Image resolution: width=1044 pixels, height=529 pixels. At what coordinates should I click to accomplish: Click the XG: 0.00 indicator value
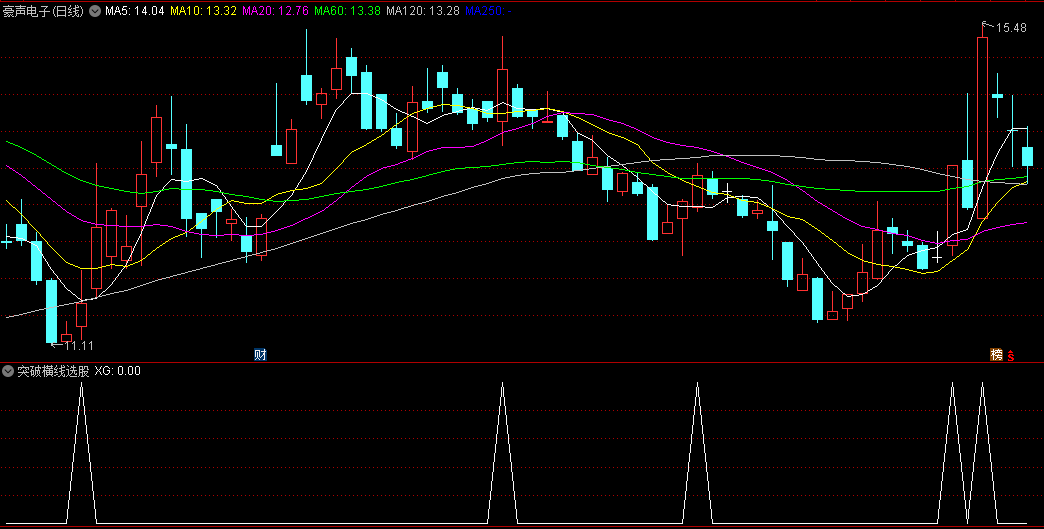[118, 371]
